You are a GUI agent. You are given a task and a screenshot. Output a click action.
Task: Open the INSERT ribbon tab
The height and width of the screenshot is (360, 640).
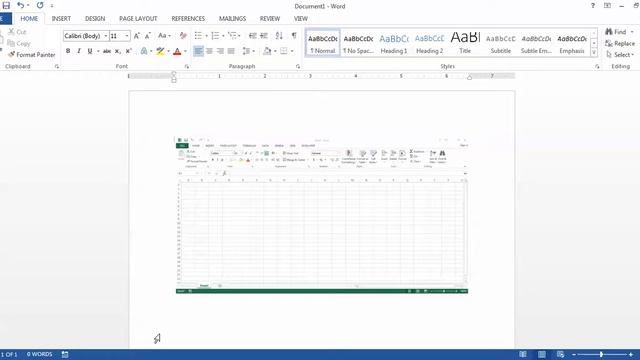pyautogui.click(x=61, y=19)
